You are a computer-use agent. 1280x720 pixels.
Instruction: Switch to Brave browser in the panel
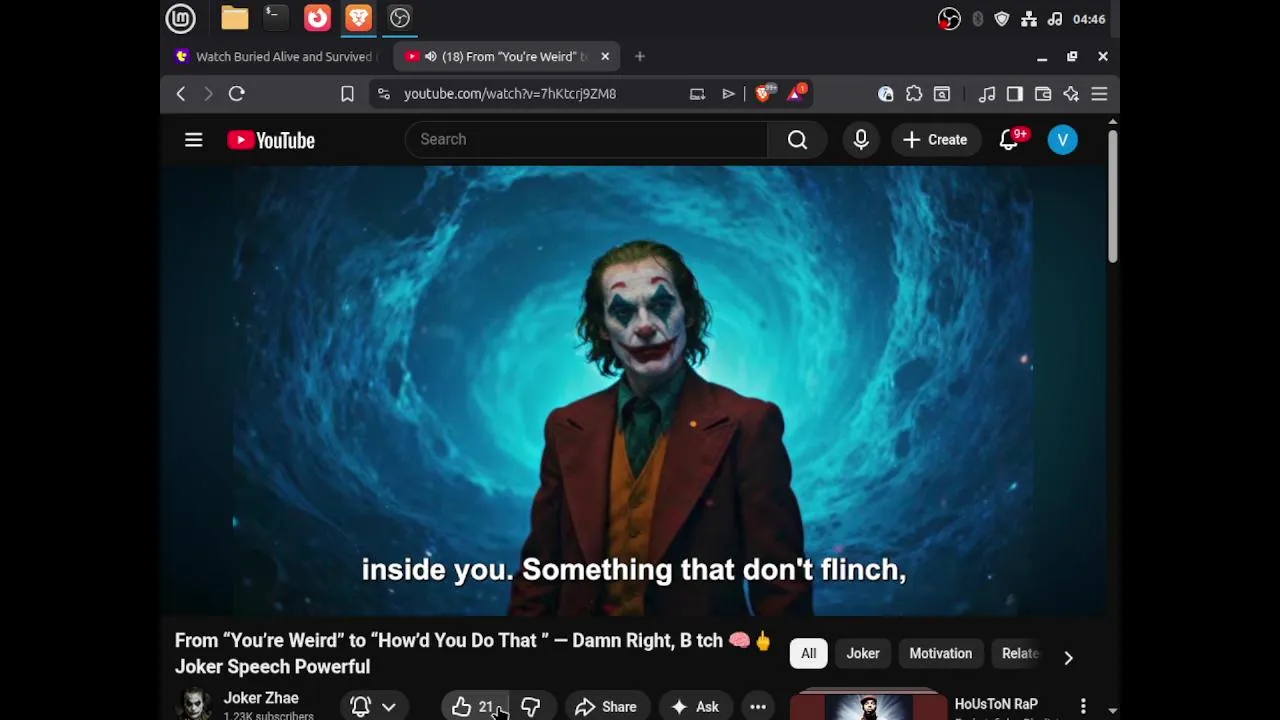click(x=358, y=18)
